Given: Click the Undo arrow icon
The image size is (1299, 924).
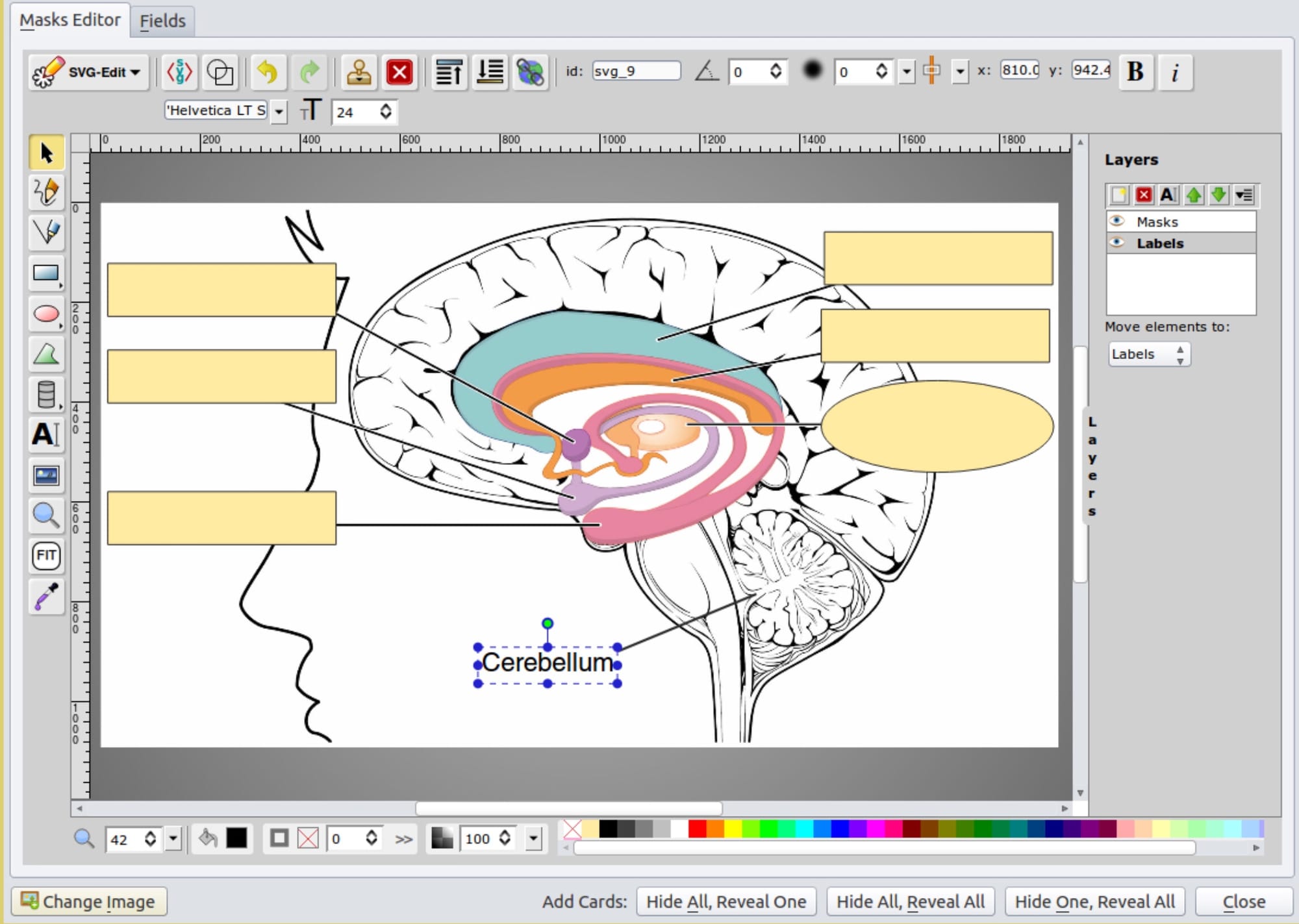Looking at the screenshot, I should (x=268, y=72).
